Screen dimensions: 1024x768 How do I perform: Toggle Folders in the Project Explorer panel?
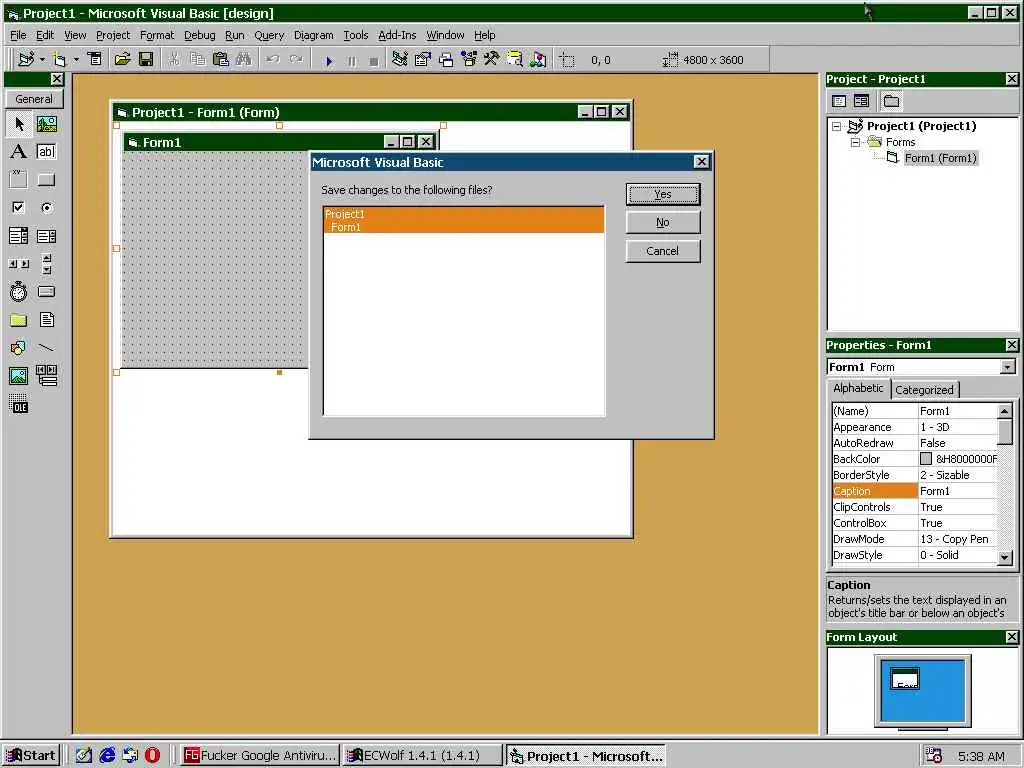[891, 101]
